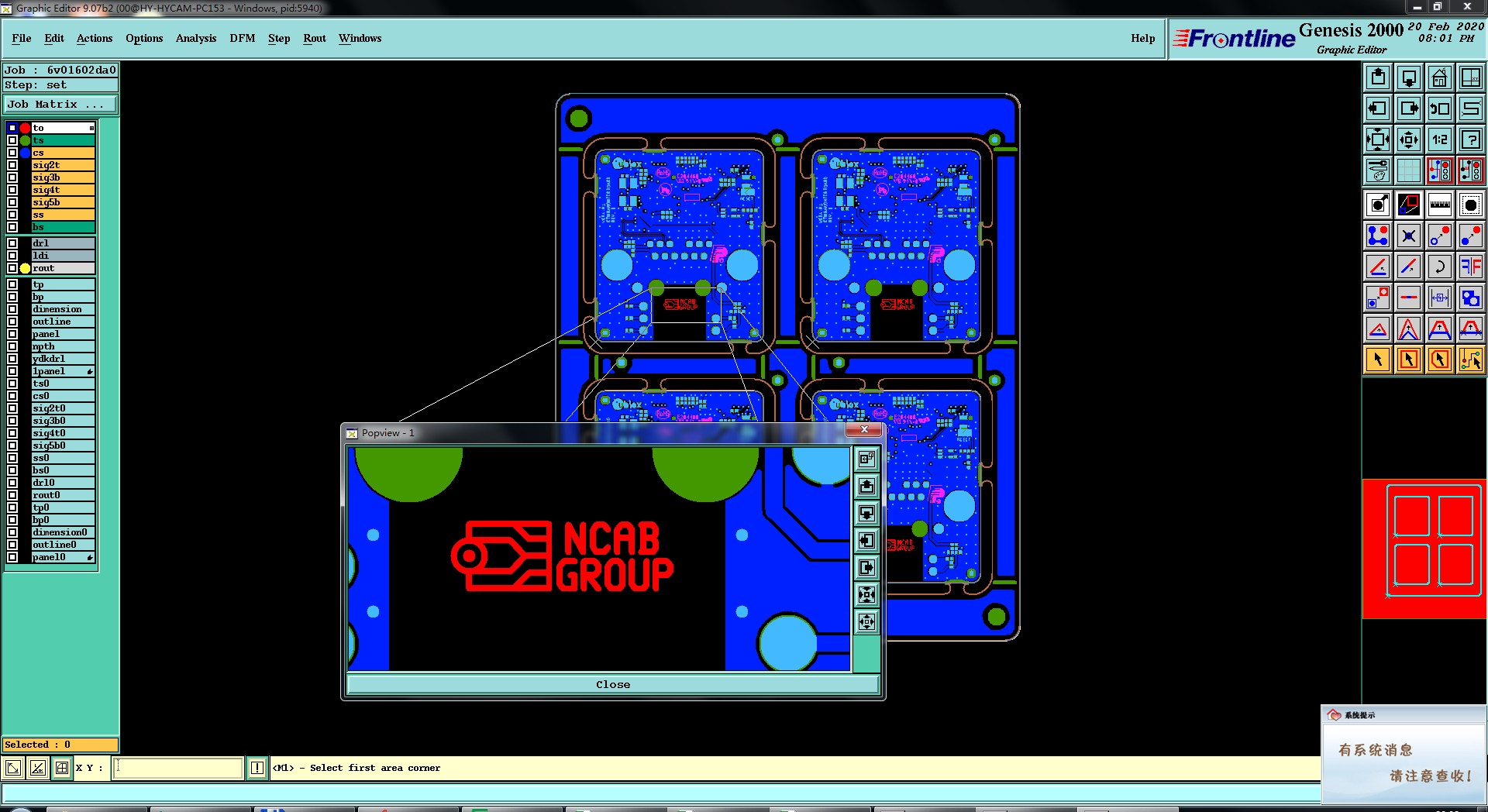Open the Actions menu
The width and height of the screenshot is (1488, 812).
point(95,38)
